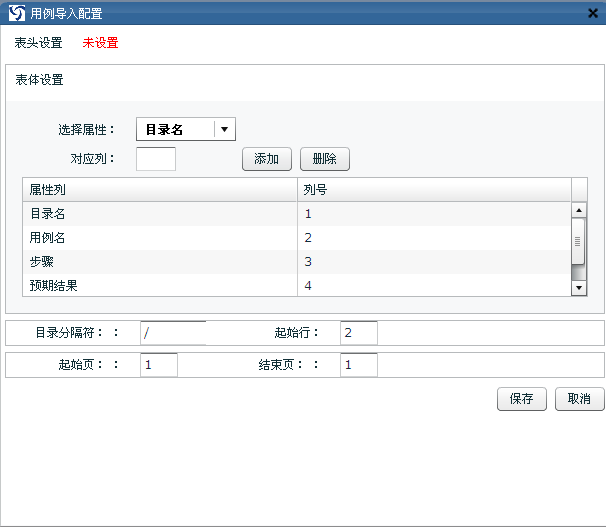Click the 属性列 column header

(x=160, y=189)
